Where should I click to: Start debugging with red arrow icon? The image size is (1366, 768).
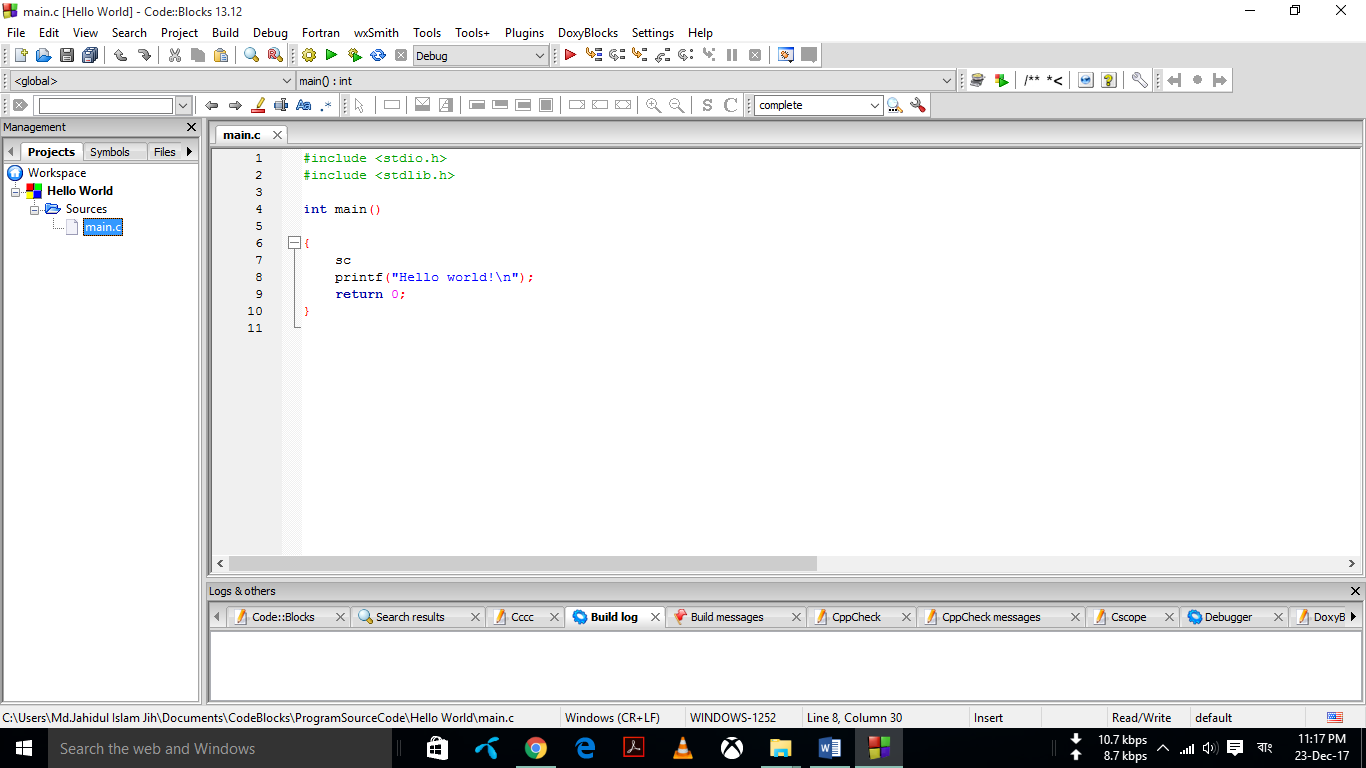(570, 56)
